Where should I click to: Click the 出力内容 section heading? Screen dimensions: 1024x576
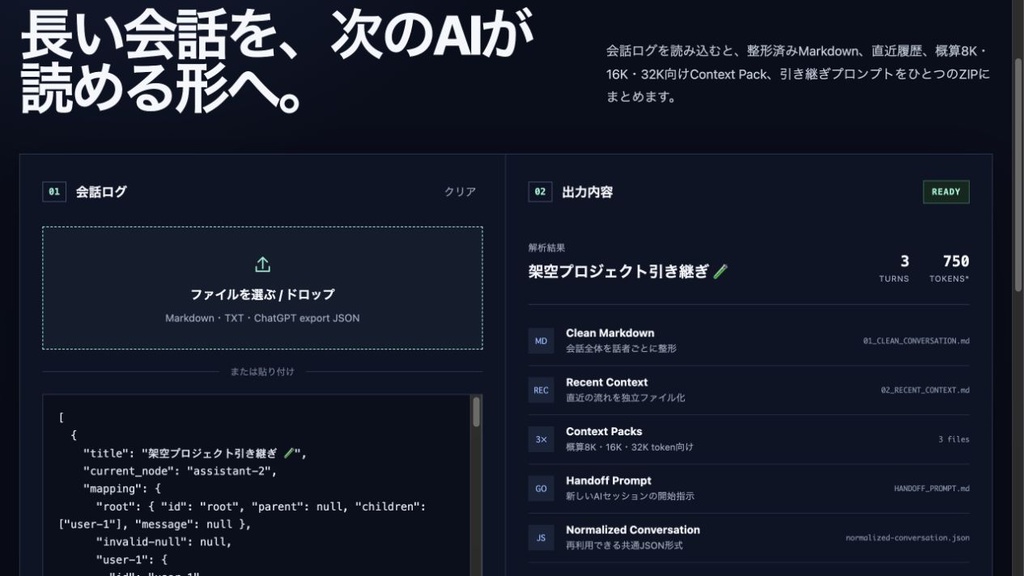(587, 191)
